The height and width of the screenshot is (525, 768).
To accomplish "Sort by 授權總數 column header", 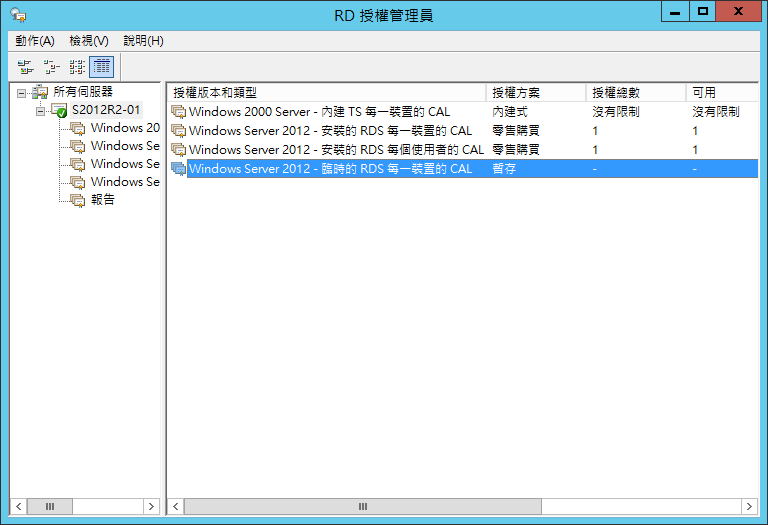I will coord(636,93).
